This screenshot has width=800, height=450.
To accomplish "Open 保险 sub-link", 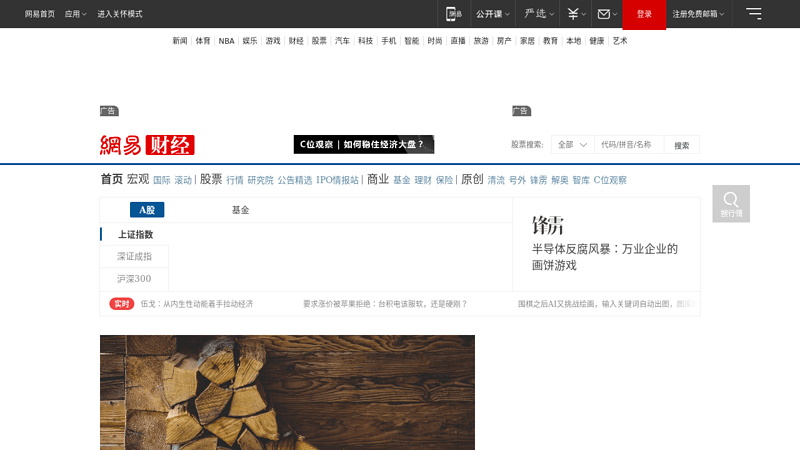I will coord(444,180).
